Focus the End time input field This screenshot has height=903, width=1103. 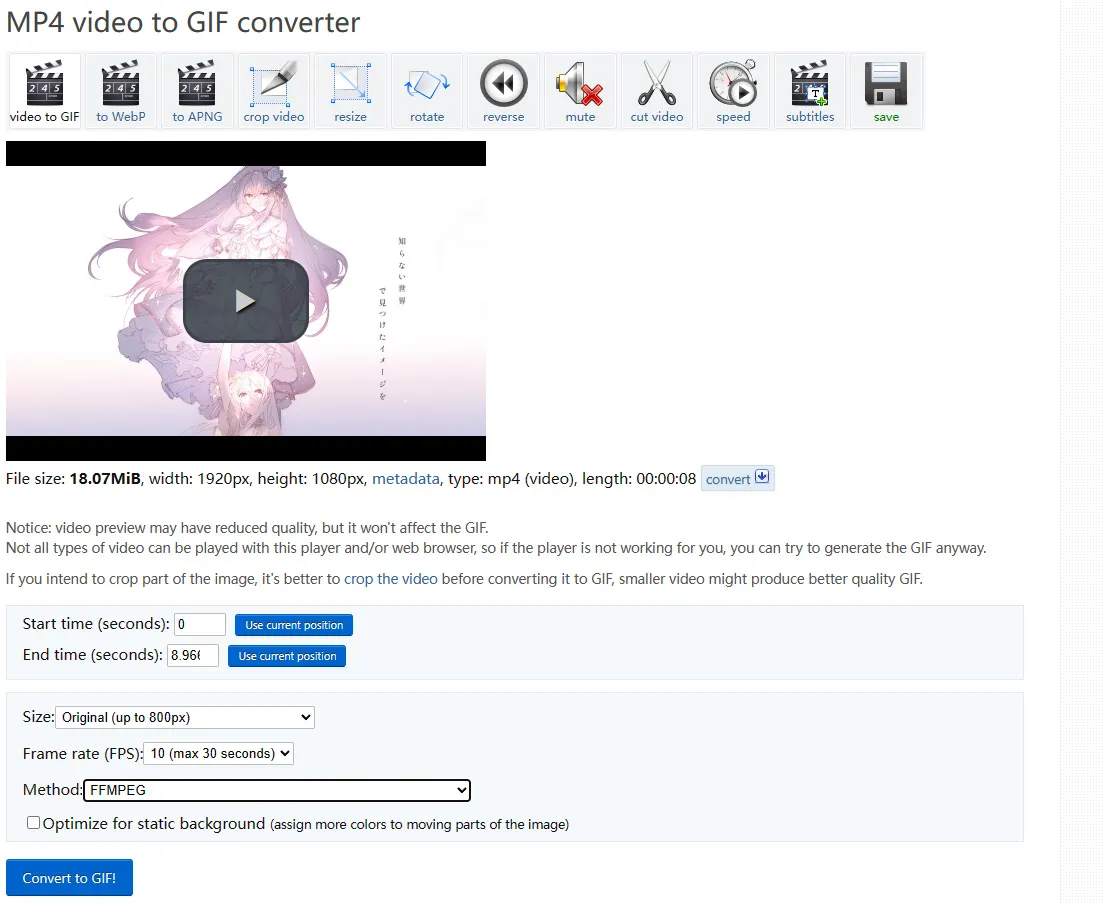point(193,655)
